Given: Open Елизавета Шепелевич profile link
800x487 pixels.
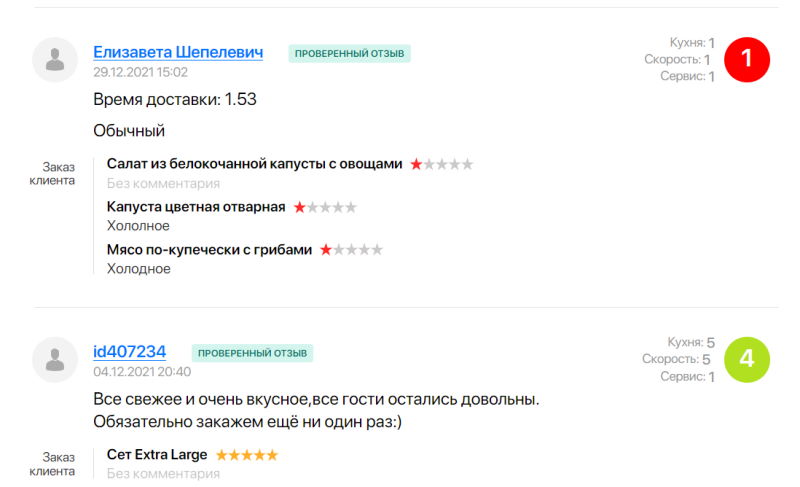Looking at the screenshot, I should pyautogui.click(x=178, y=52).
